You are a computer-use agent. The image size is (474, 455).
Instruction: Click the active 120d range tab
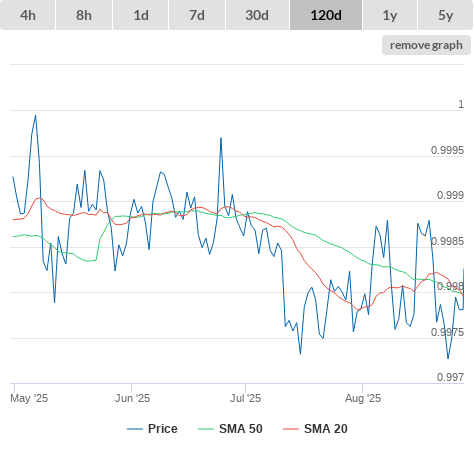[326, 15]
